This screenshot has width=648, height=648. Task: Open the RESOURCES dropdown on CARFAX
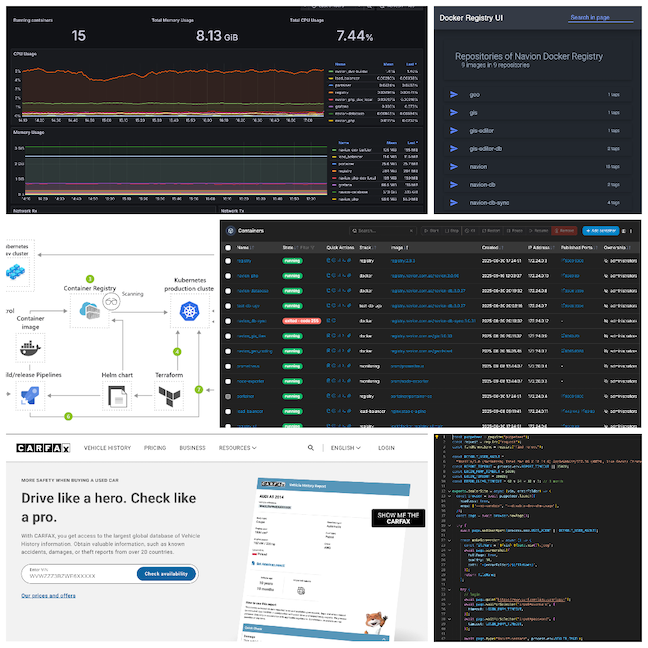click(x=238, y=448)
